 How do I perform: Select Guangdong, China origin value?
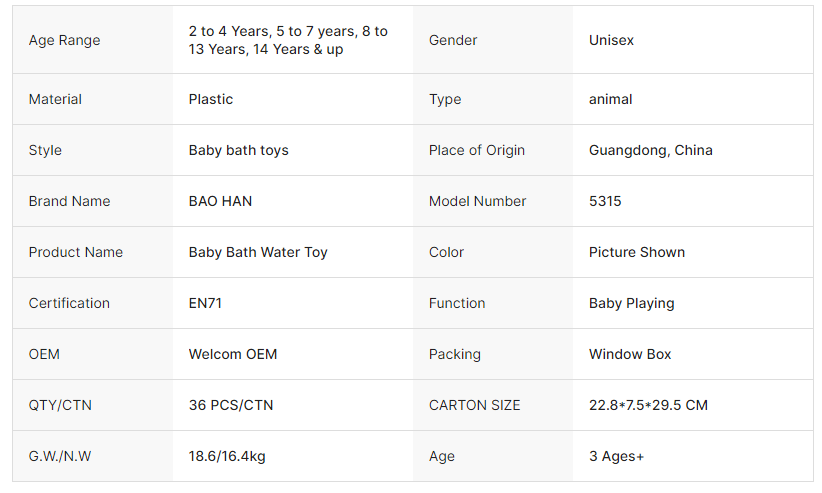[650, 150]
